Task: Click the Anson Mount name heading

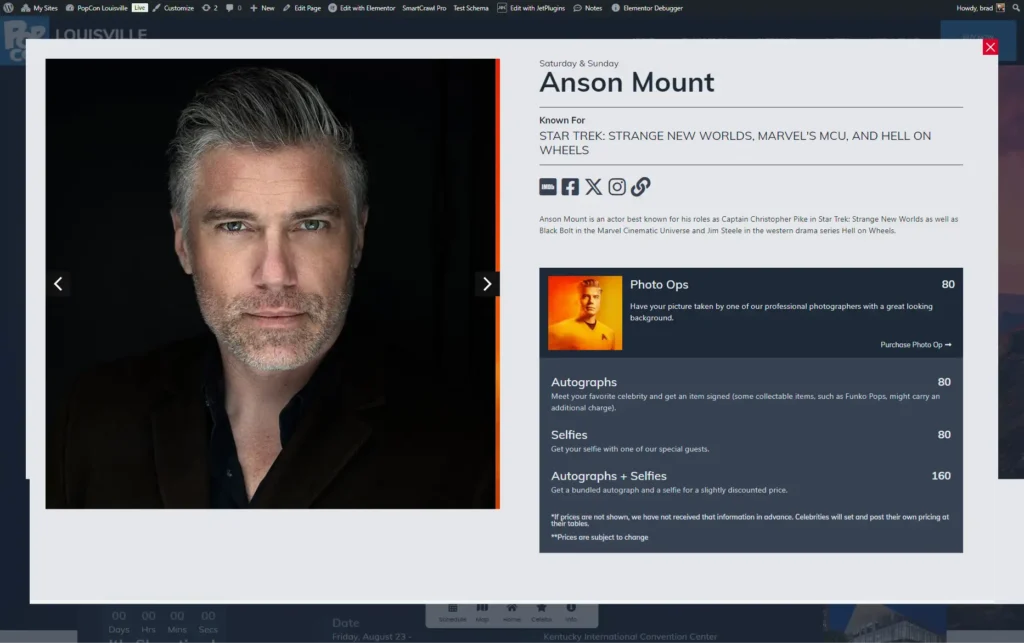Action: (x=626, y=82)
